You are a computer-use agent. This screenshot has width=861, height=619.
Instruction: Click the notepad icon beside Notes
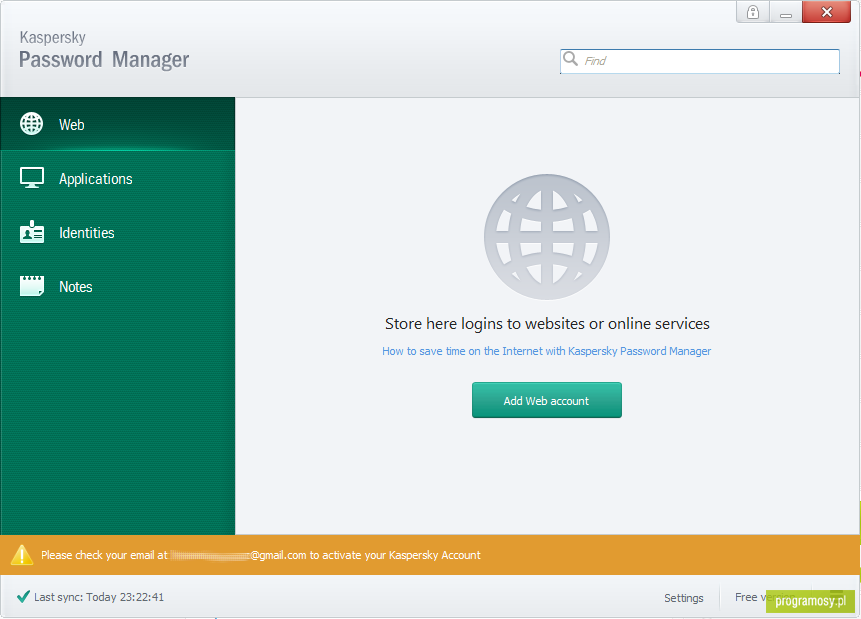click(32, 286)
